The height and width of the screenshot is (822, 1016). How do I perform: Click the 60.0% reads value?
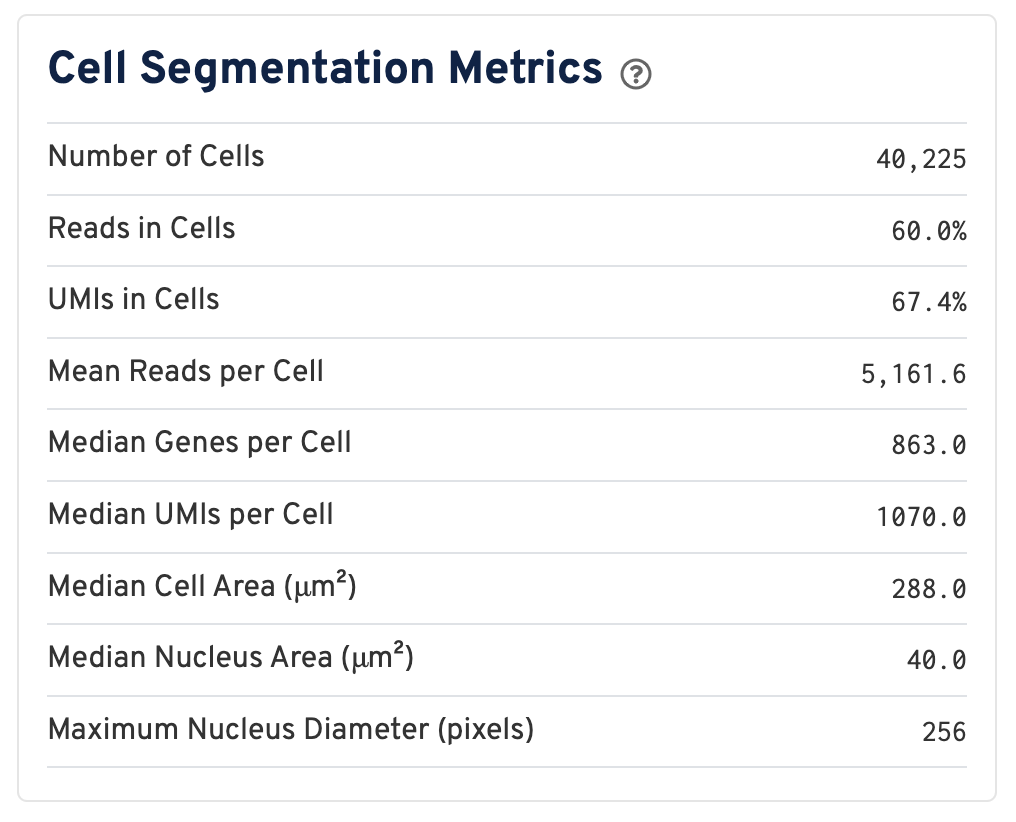pyautogui.click(x=929, y=231)
